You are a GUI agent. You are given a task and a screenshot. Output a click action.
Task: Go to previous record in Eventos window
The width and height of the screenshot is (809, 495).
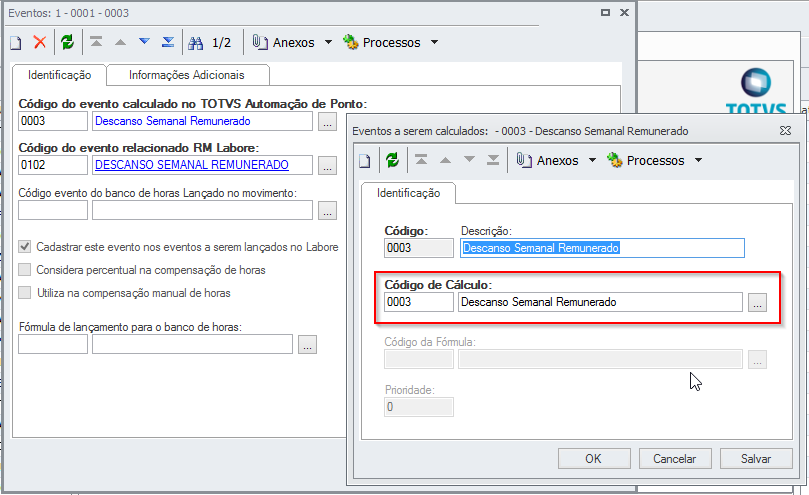pyautogui.click(x=120, y=42)
